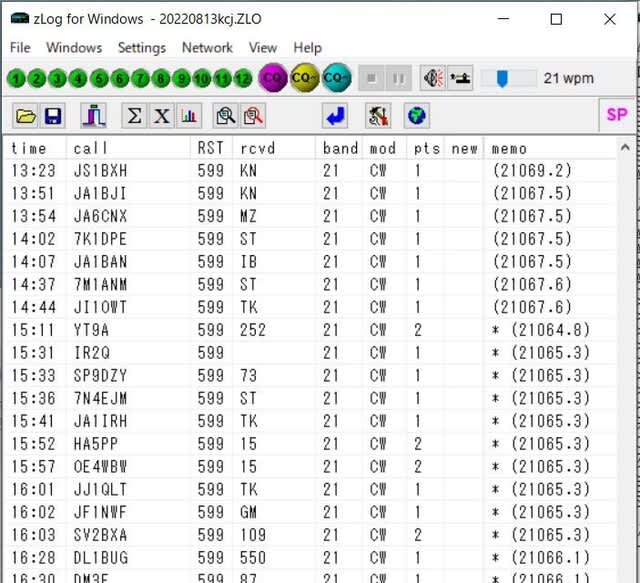Screen dimensions: 640x583
Task: Open the File menu
Action: click(20, 47)
